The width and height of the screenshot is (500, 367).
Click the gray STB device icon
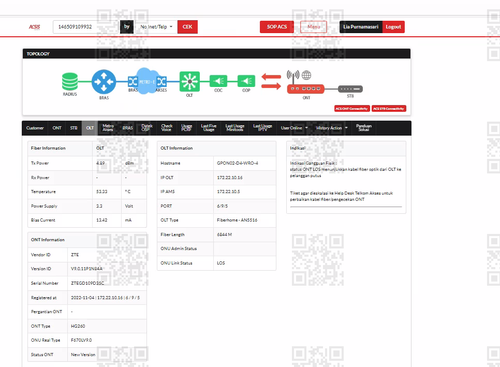click(x=350, y=89)
